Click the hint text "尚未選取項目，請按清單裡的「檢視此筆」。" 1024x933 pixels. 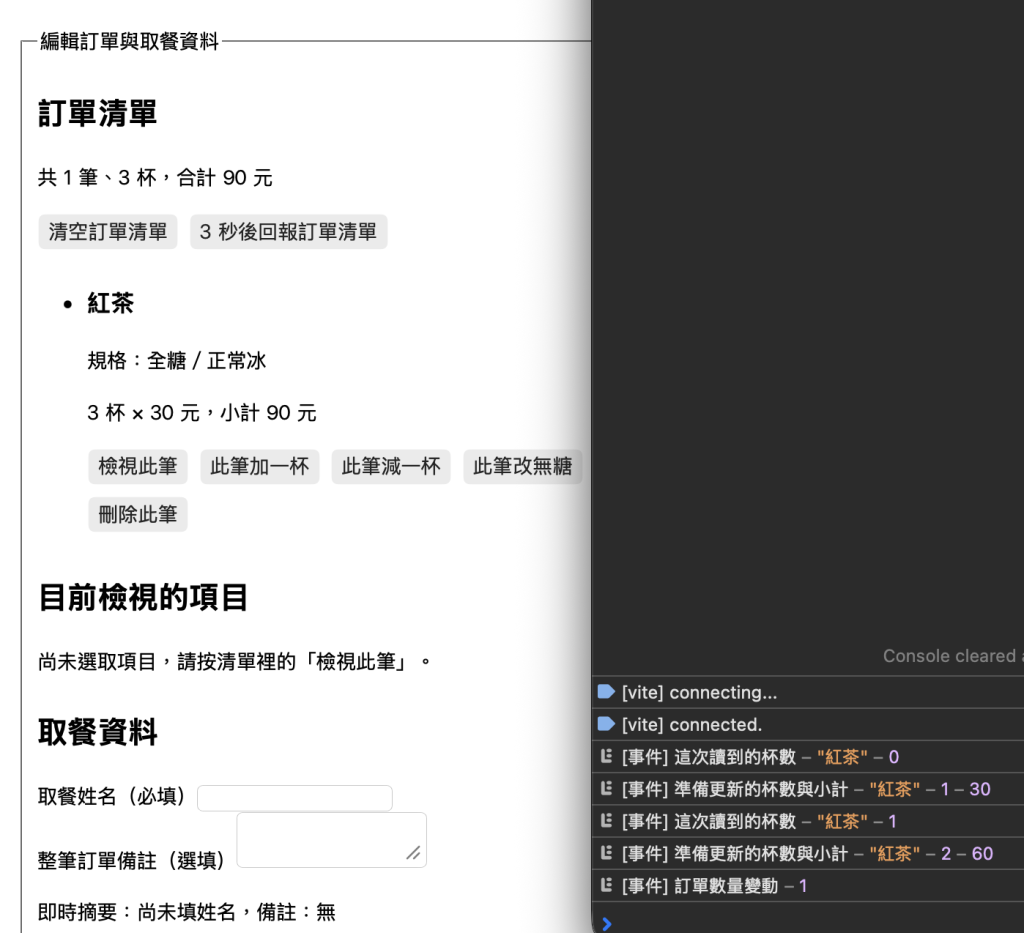coord(234,662)
